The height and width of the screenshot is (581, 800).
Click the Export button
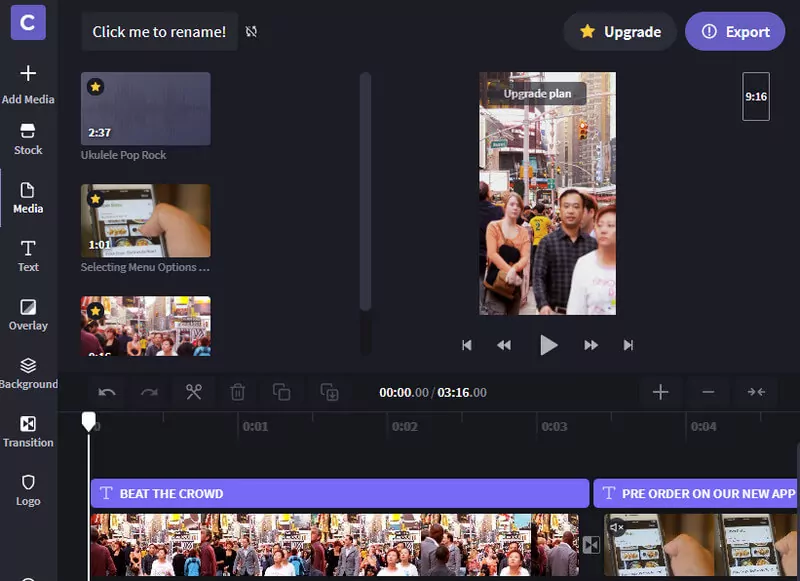coord(734,32)
